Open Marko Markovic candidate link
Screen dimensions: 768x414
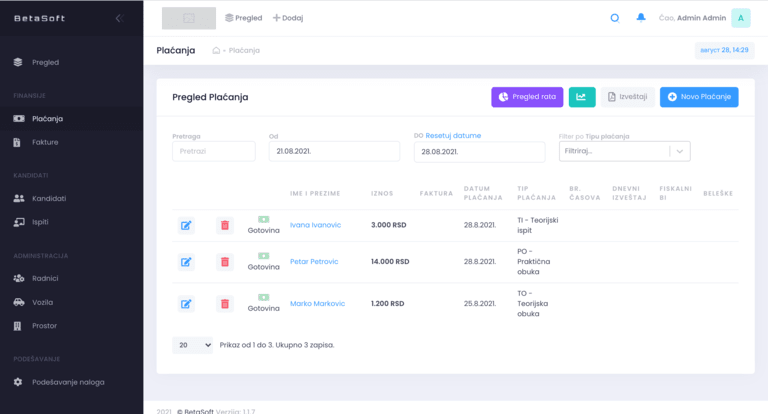tap(317, 304)
